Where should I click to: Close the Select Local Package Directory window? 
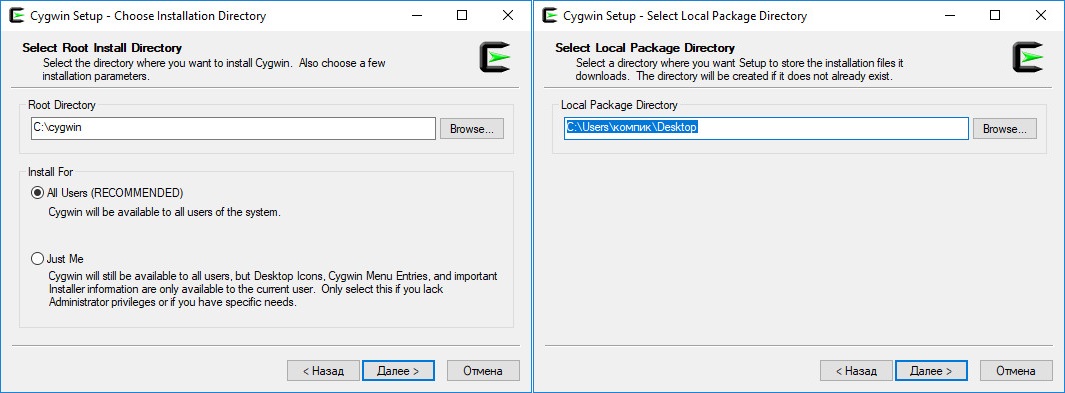(1041, 15)
